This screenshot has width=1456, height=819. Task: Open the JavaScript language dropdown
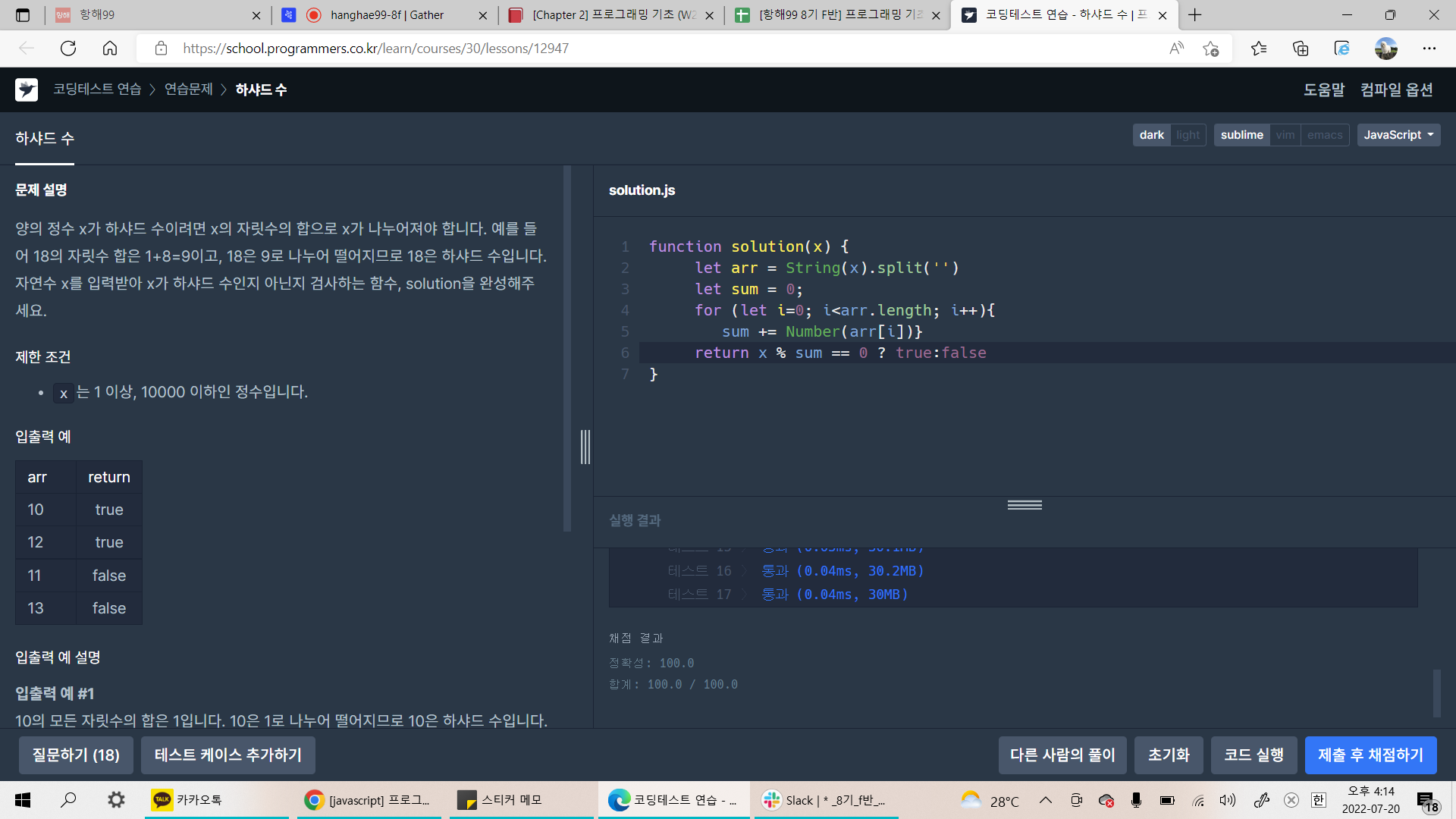click(x=1398, y=135)
